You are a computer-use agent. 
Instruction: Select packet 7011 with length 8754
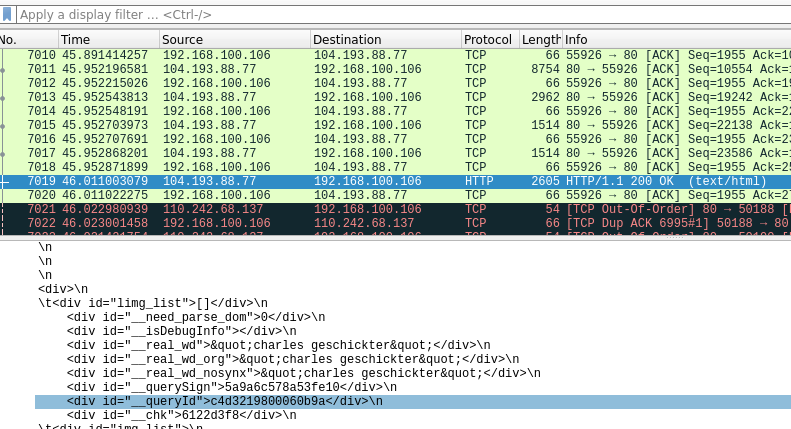(x=396, y=69)
